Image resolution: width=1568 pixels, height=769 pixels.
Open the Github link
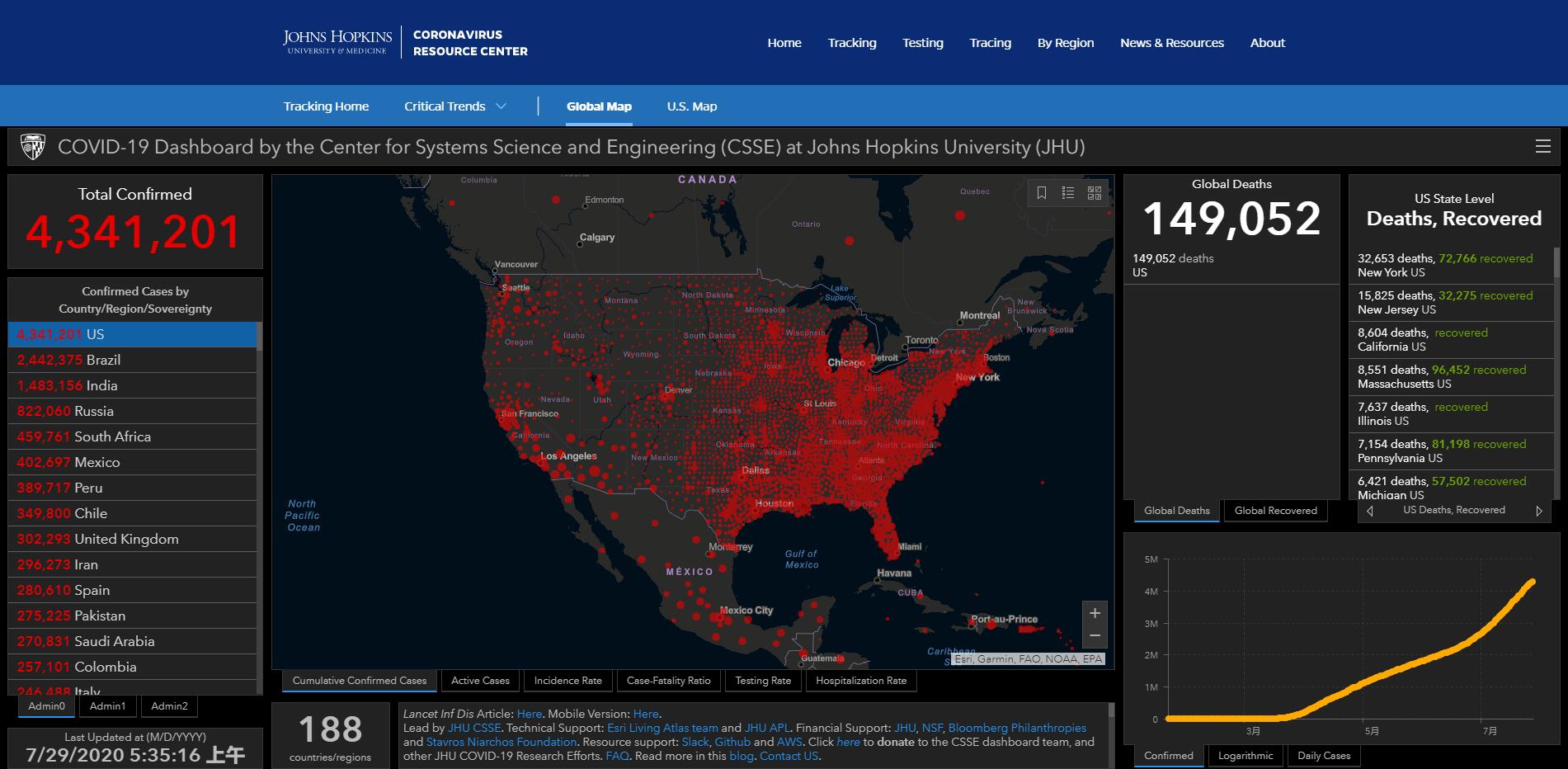732,742
